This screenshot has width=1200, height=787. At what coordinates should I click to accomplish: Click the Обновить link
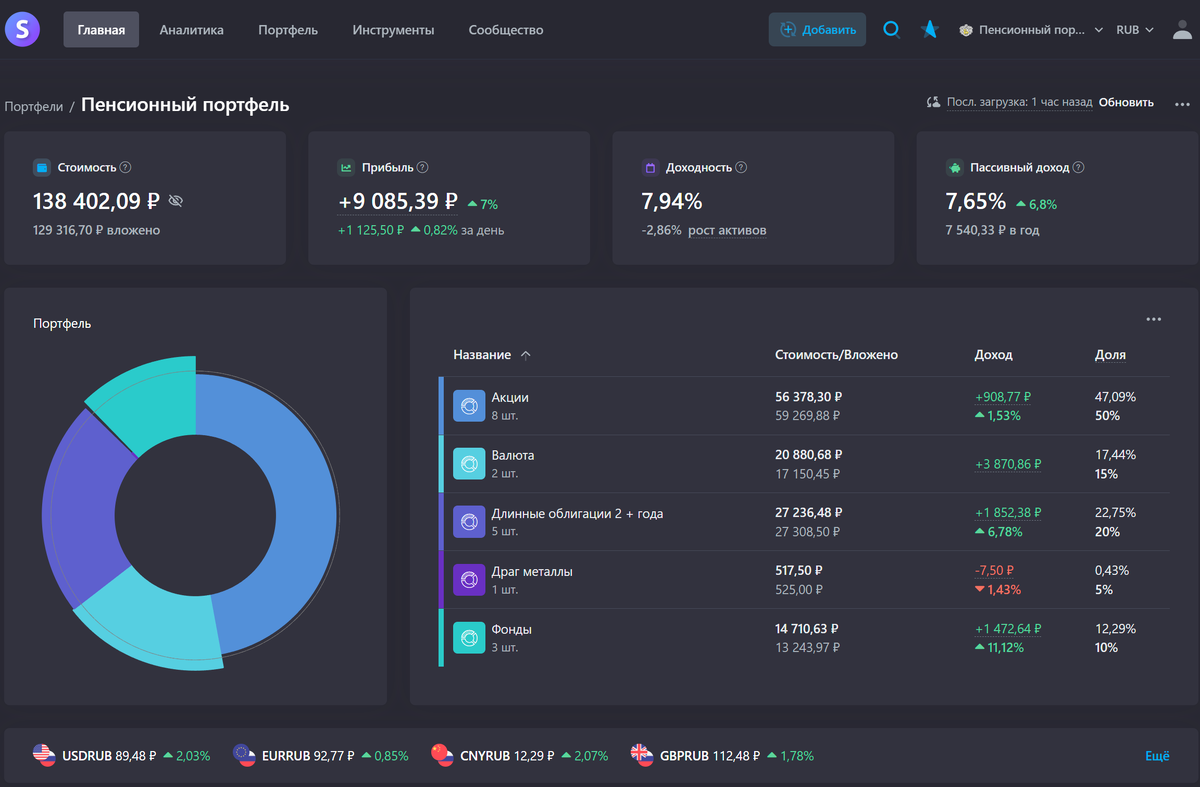click(x=1126, y=102)
